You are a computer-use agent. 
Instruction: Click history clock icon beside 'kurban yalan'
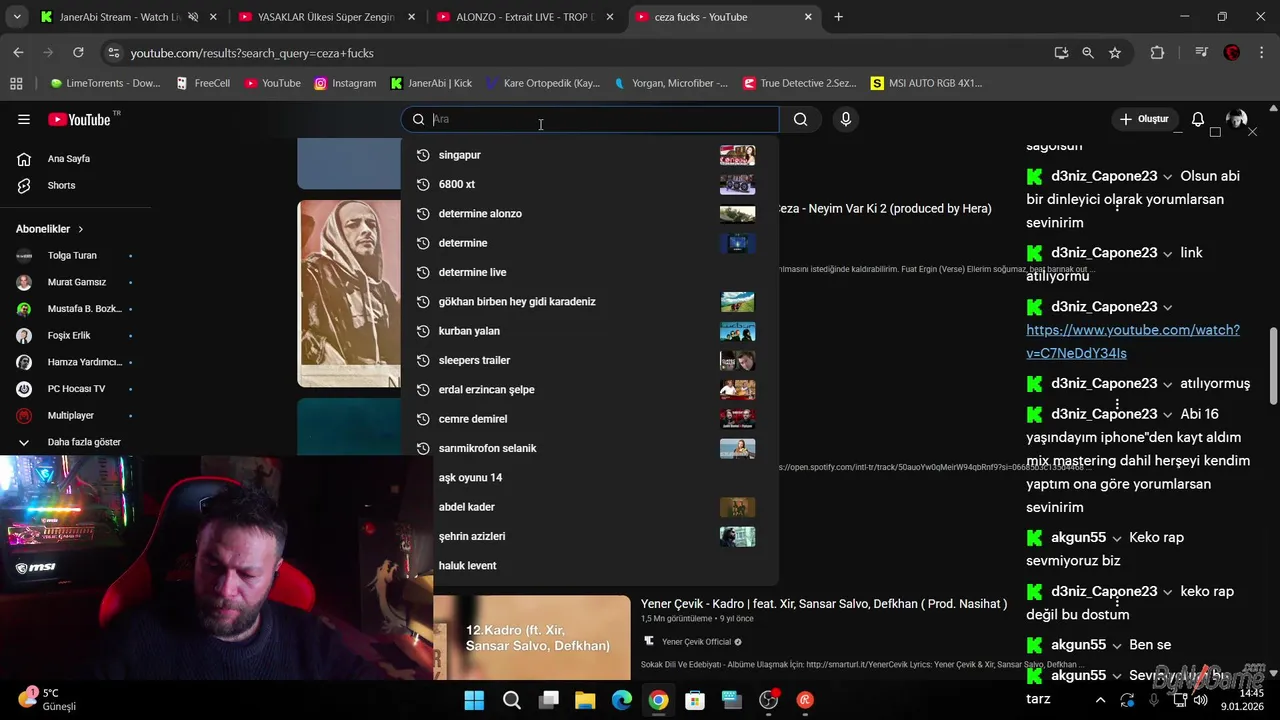tap(422, 331)
